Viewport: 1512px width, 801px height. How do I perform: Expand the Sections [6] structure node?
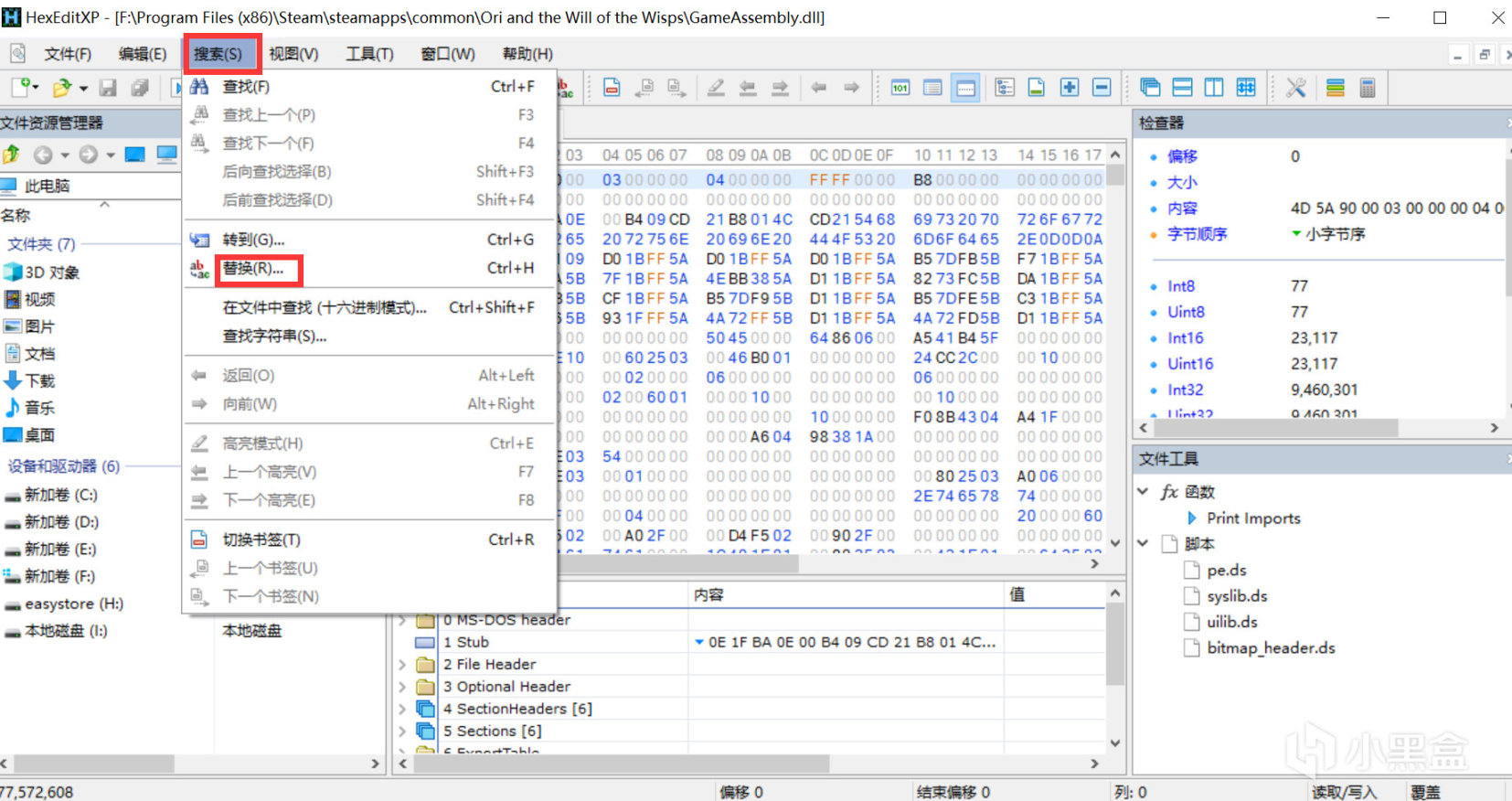click(402, 732)
